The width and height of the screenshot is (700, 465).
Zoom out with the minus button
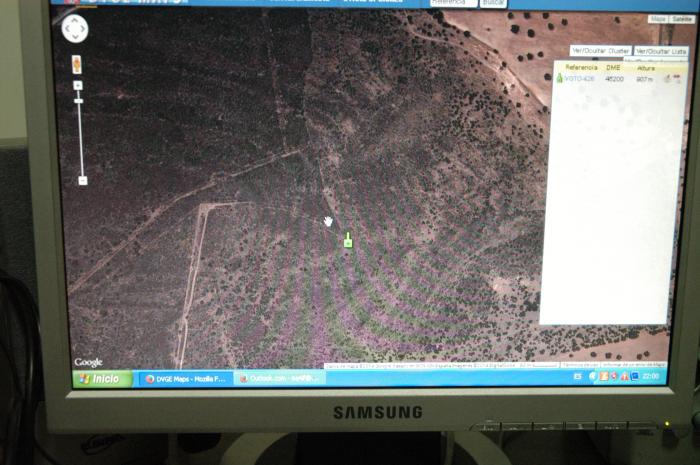(83, 180)
